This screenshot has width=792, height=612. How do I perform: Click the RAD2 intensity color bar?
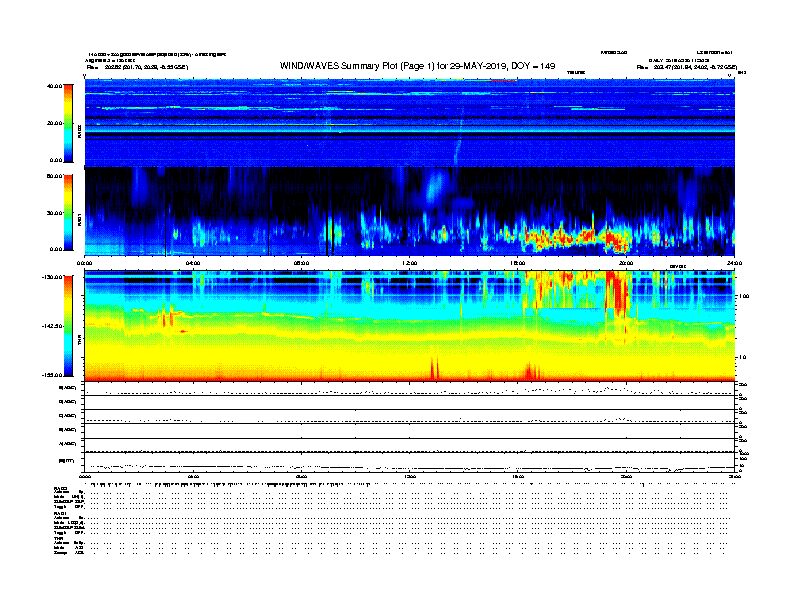[68, 123]
